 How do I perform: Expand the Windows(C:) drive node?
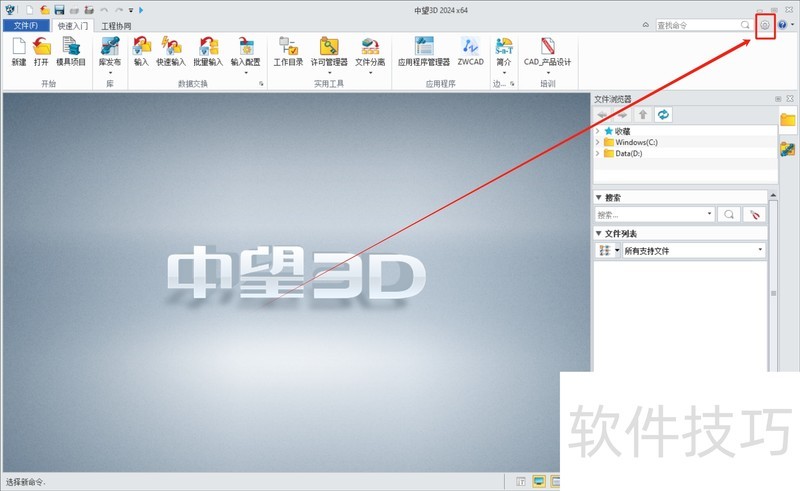pos(597,142)
